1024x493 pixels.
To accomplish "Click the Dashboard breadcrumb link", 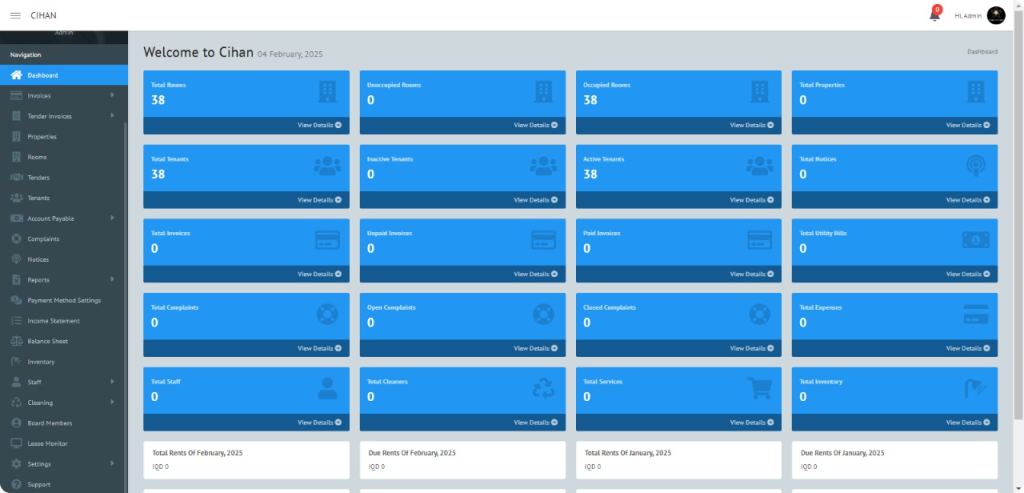I will click(x=981, y=52).
